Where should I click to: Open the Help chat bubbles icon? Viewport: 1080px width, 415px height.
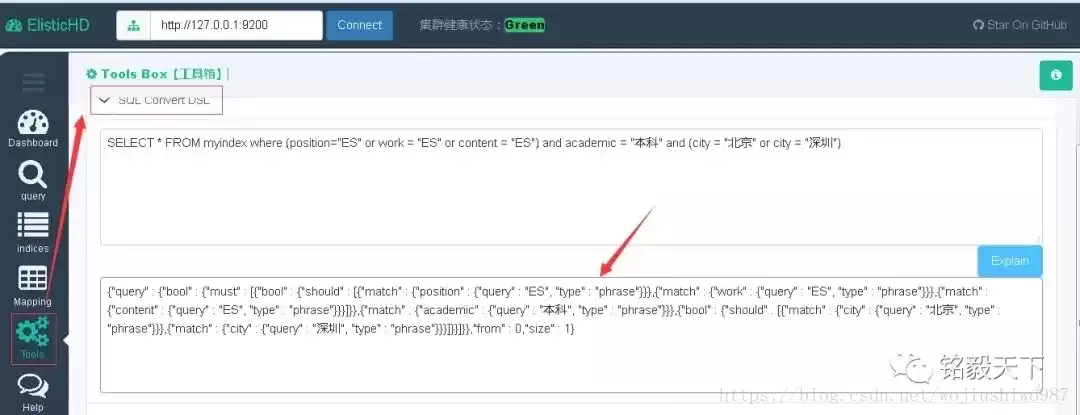[32, 386]
